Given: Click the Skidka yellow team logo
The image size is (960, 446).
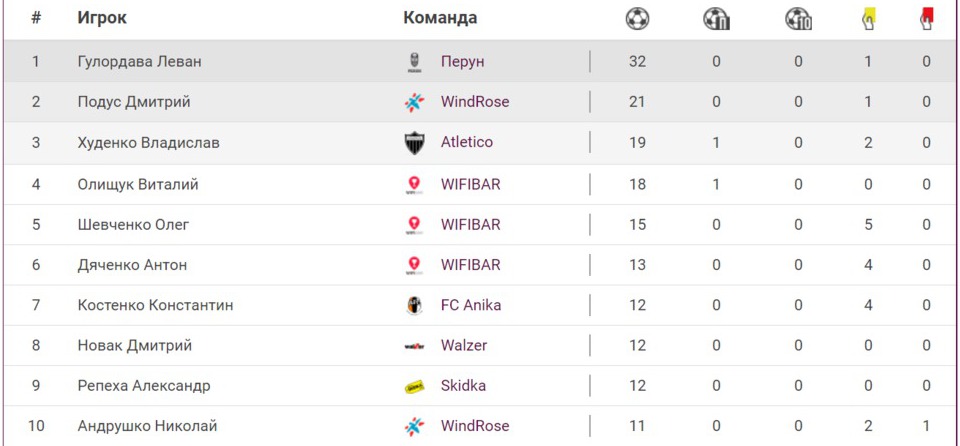Looking at the screenshot, I should 414,386.
